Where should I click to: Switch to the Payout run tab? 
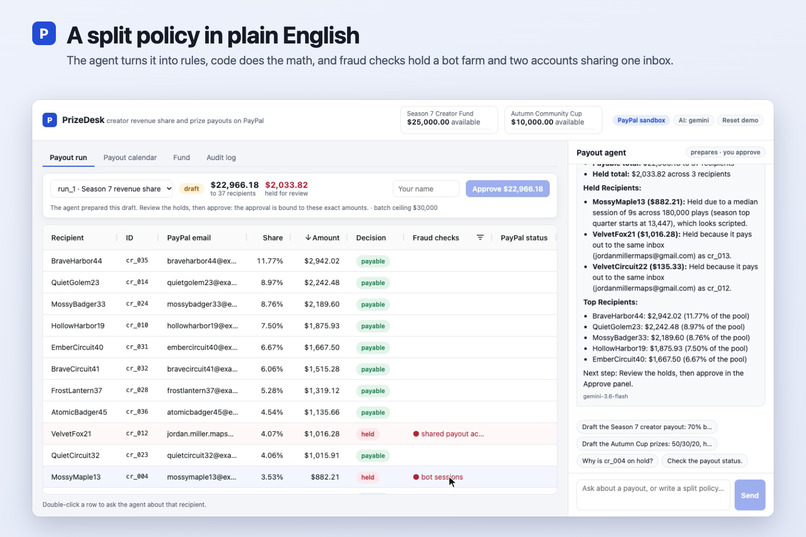tap(68, 157)
